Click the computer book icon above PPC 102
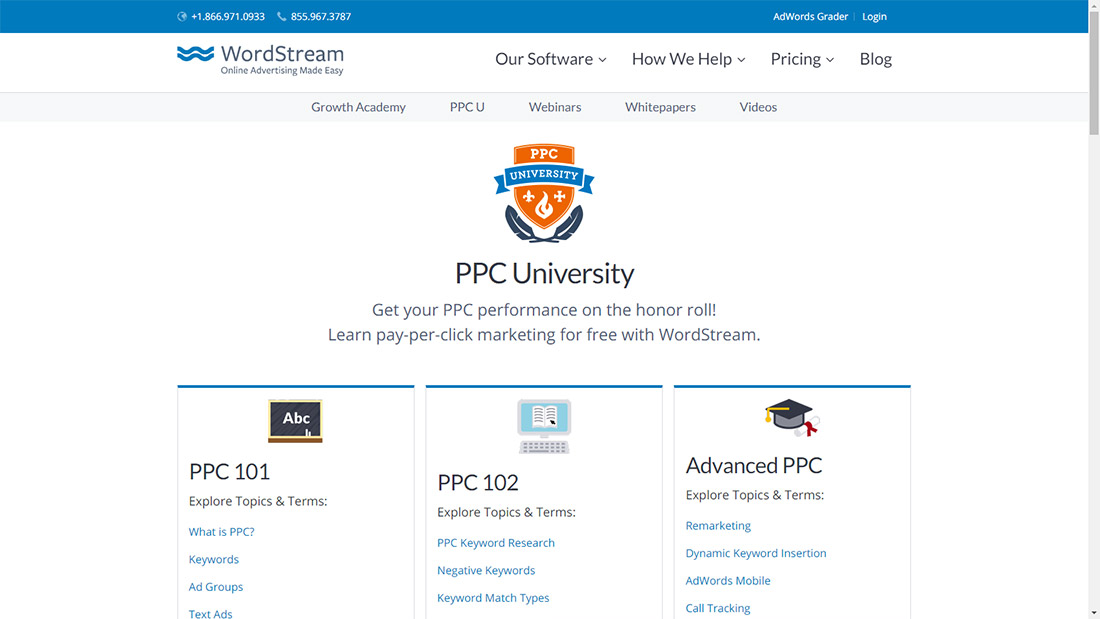1100x619 pixels. point(544,426)
